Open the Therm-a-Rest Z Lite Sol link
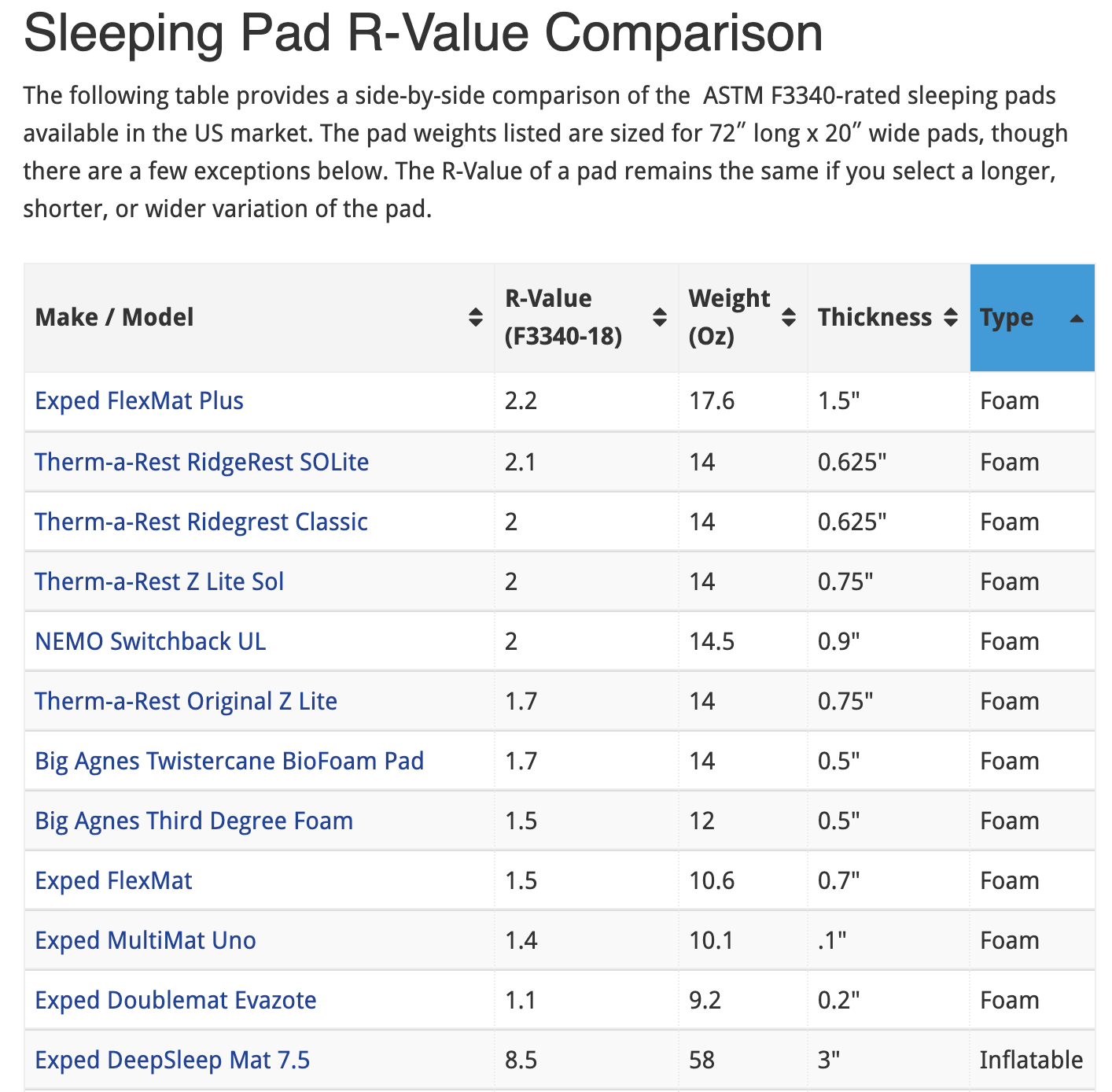This screenshot has height=1092, width=1112. coord(159,581)
